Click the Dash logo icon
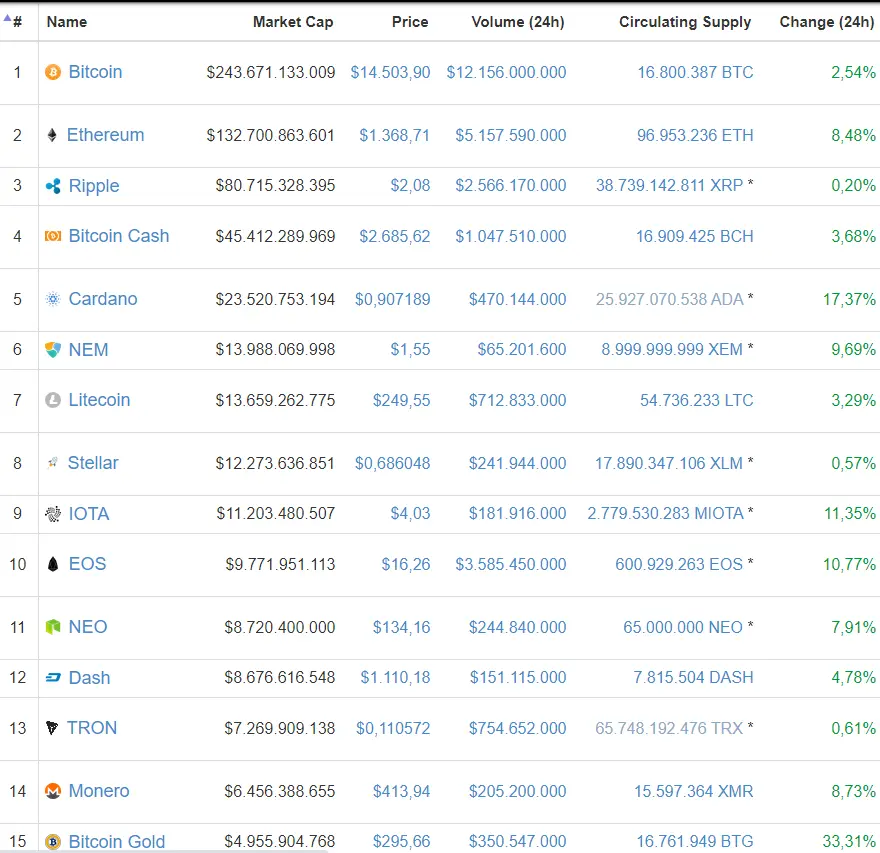 pyautogui.click(x=53, y=678)
